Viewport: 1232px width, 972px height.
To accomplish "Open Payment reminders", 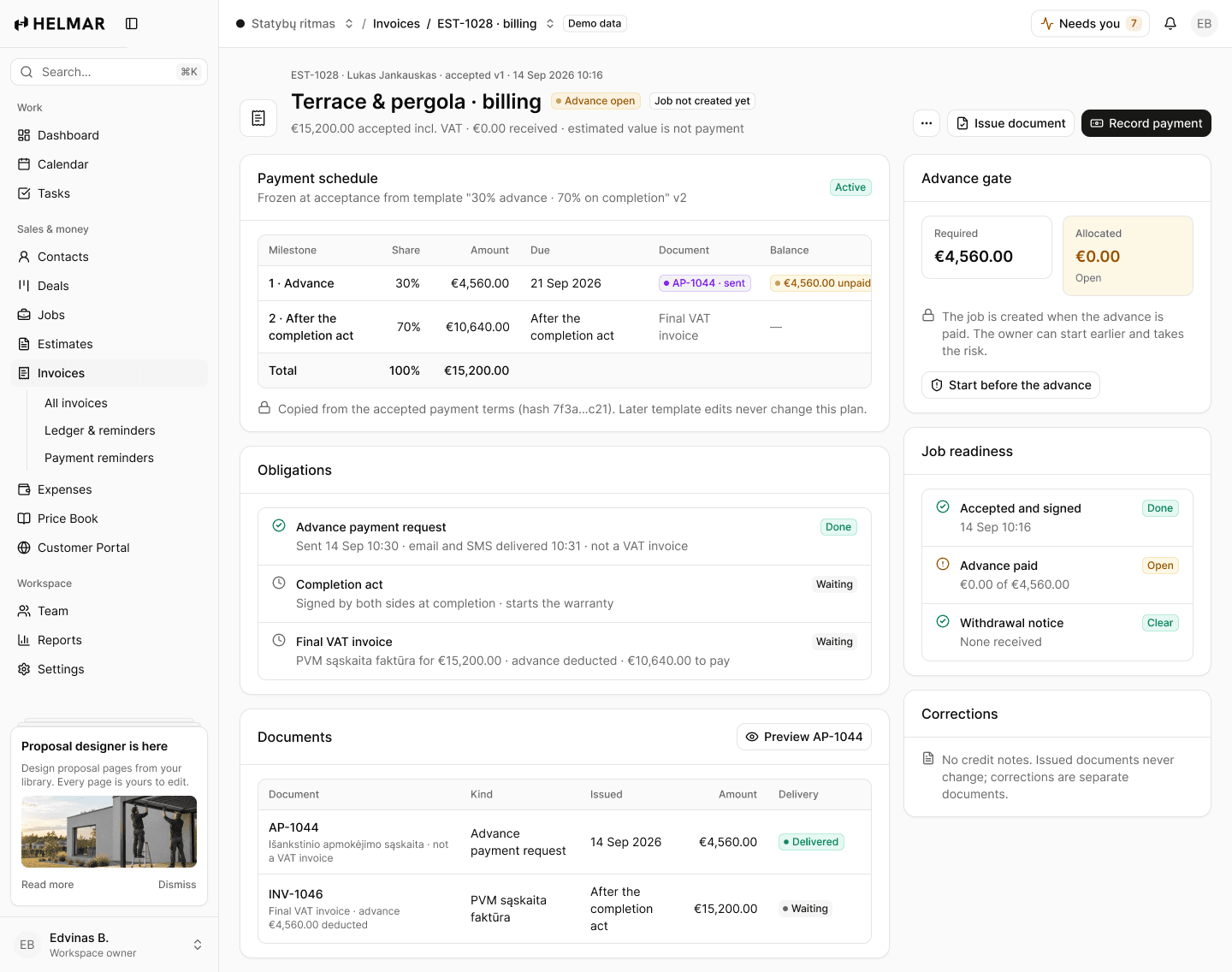I will [x=121, y=458].
